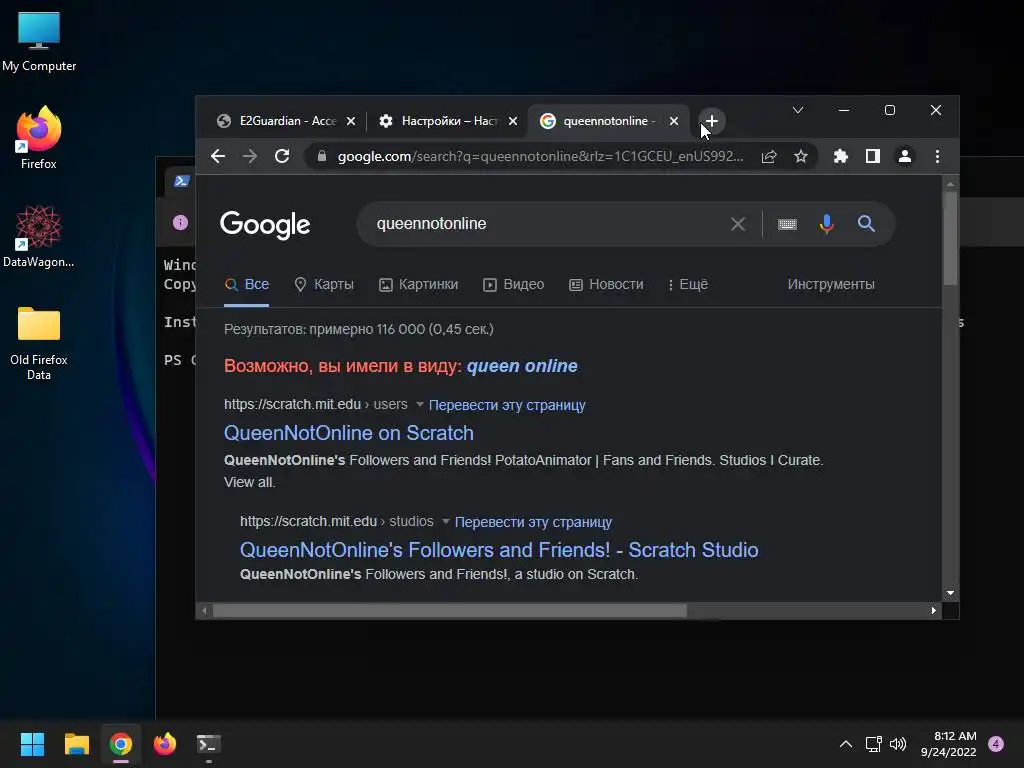The height and width of the screenshot is (768, 1024).
Task: Close the E2Guardian tab
Action: (351, 121)
